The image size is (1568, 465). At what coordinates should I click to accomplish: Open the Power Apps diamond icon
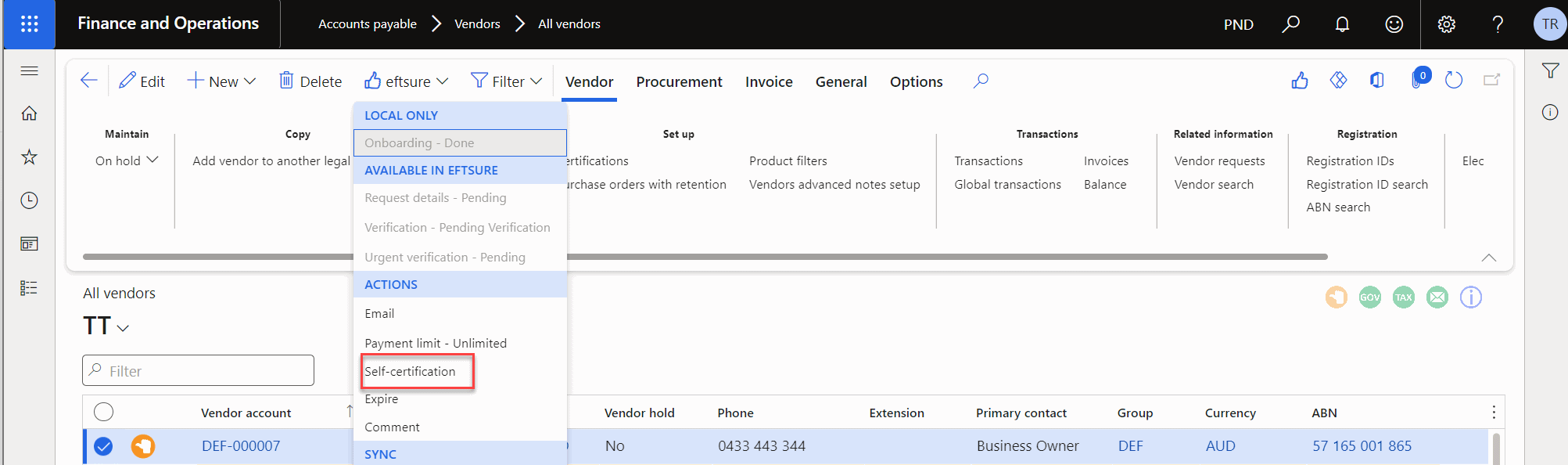coord(1339,80)
